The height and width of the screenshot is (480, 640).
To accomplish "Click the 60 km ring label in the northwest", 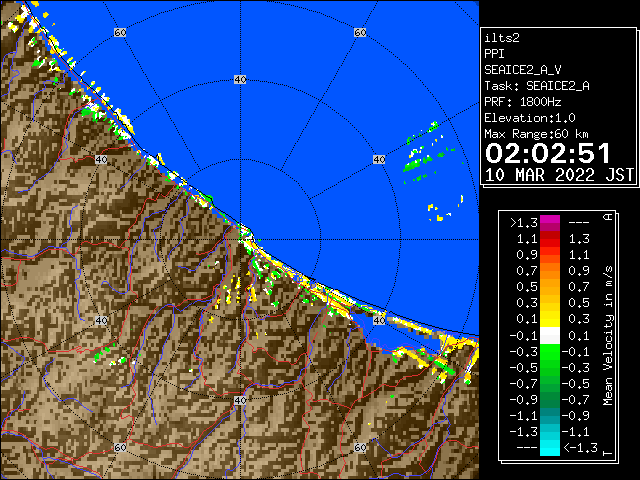I will (120, 32).
